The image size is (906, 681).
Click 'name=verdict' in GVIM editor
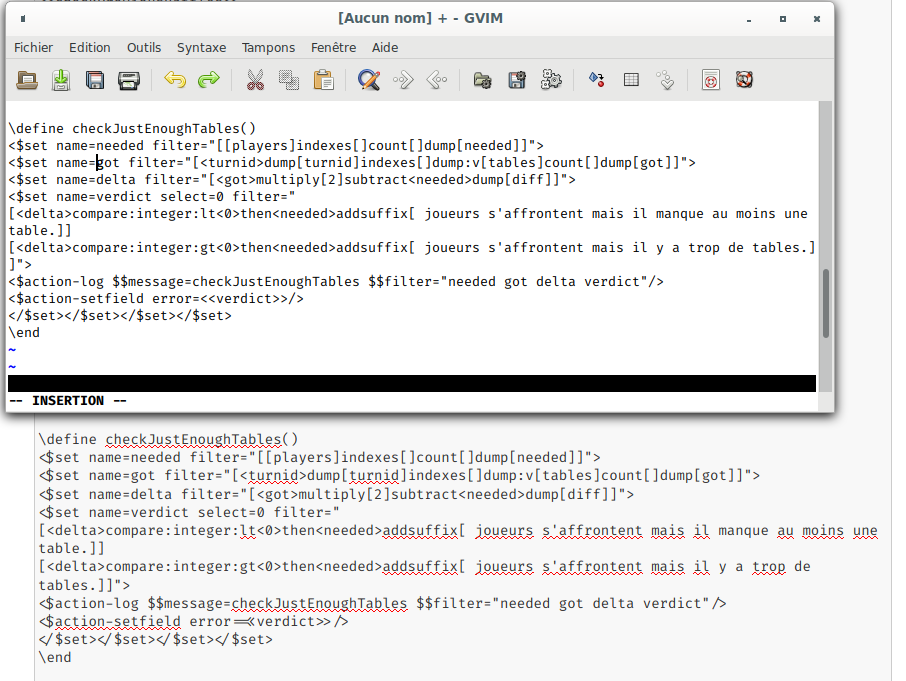(x=103, y=196)
